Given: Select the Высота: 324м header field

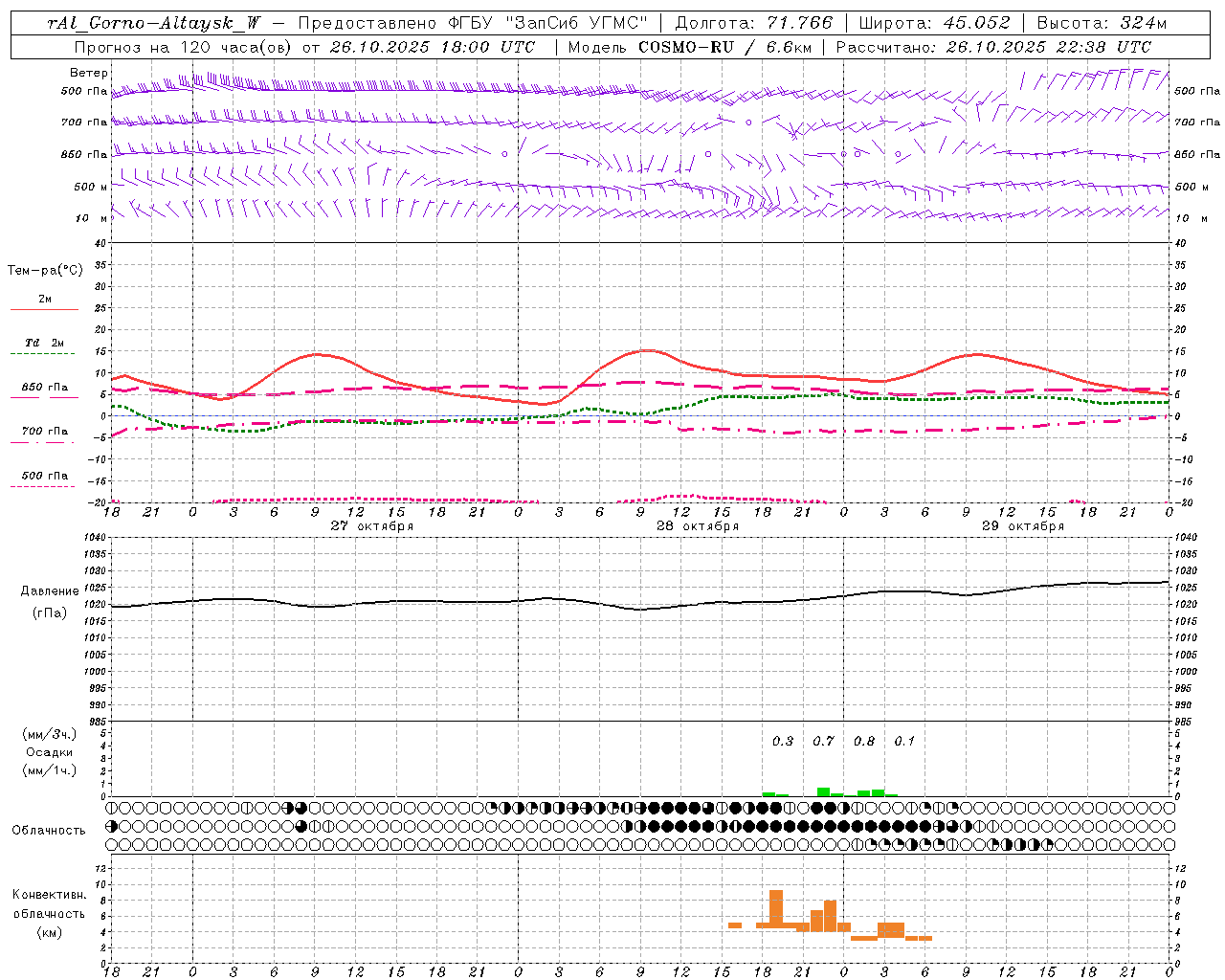Looking at the screenshot, I should (x=1102, y=24).
